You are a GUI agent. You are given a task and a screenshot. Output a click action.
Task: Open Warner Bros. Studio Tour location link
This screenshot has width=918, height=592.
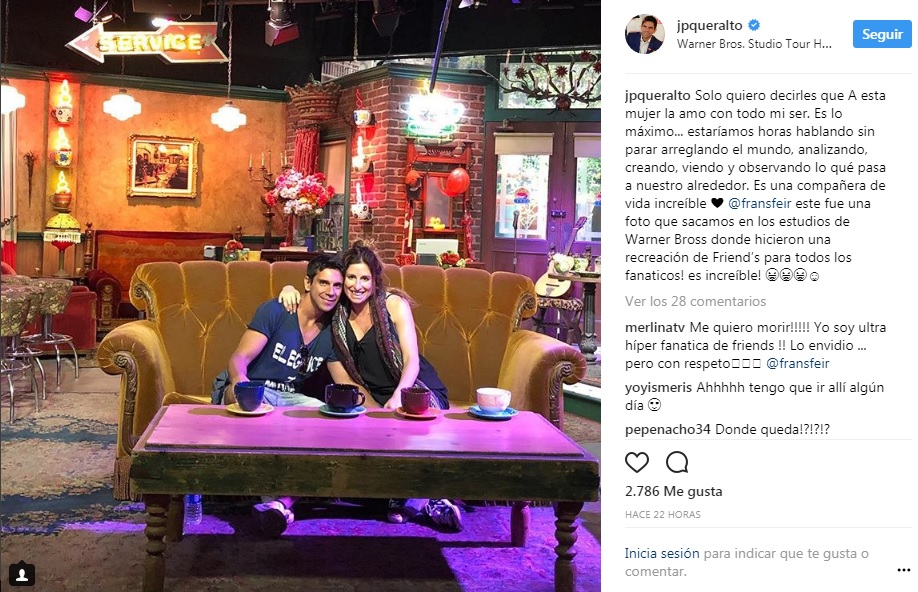click(x=754, y=44)
